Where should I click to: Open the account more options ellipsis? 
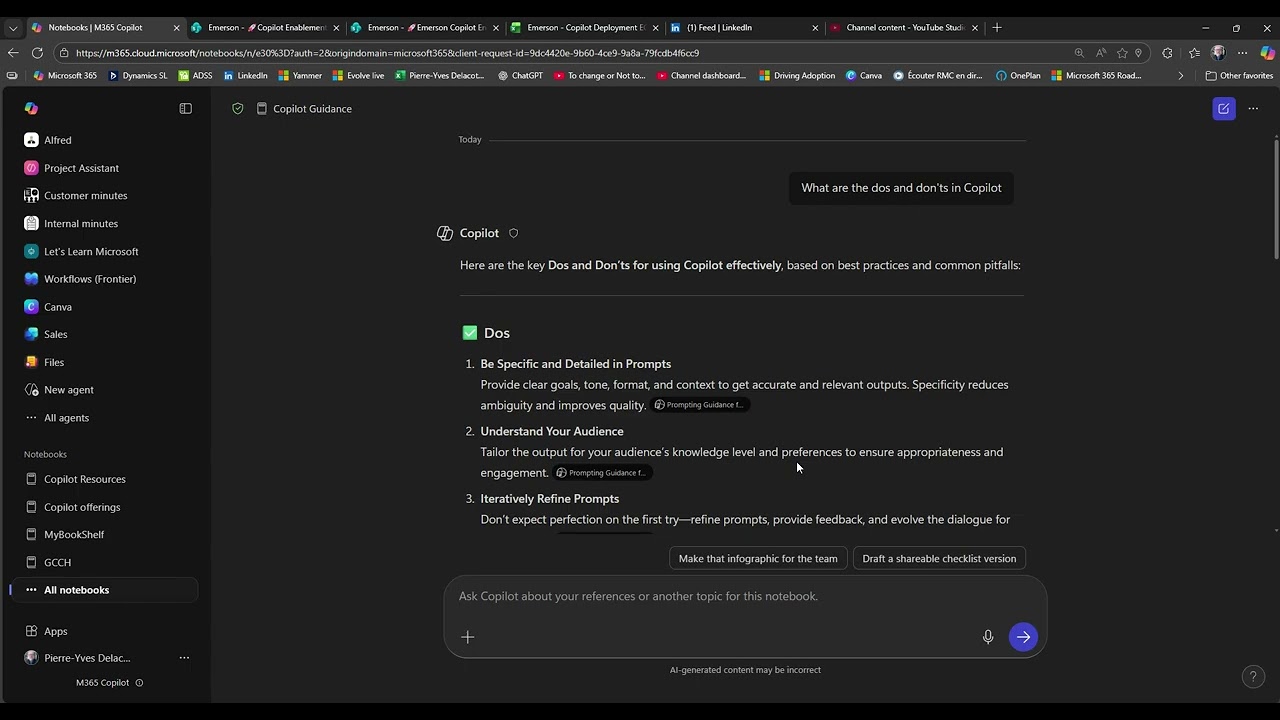click(184, 658)
